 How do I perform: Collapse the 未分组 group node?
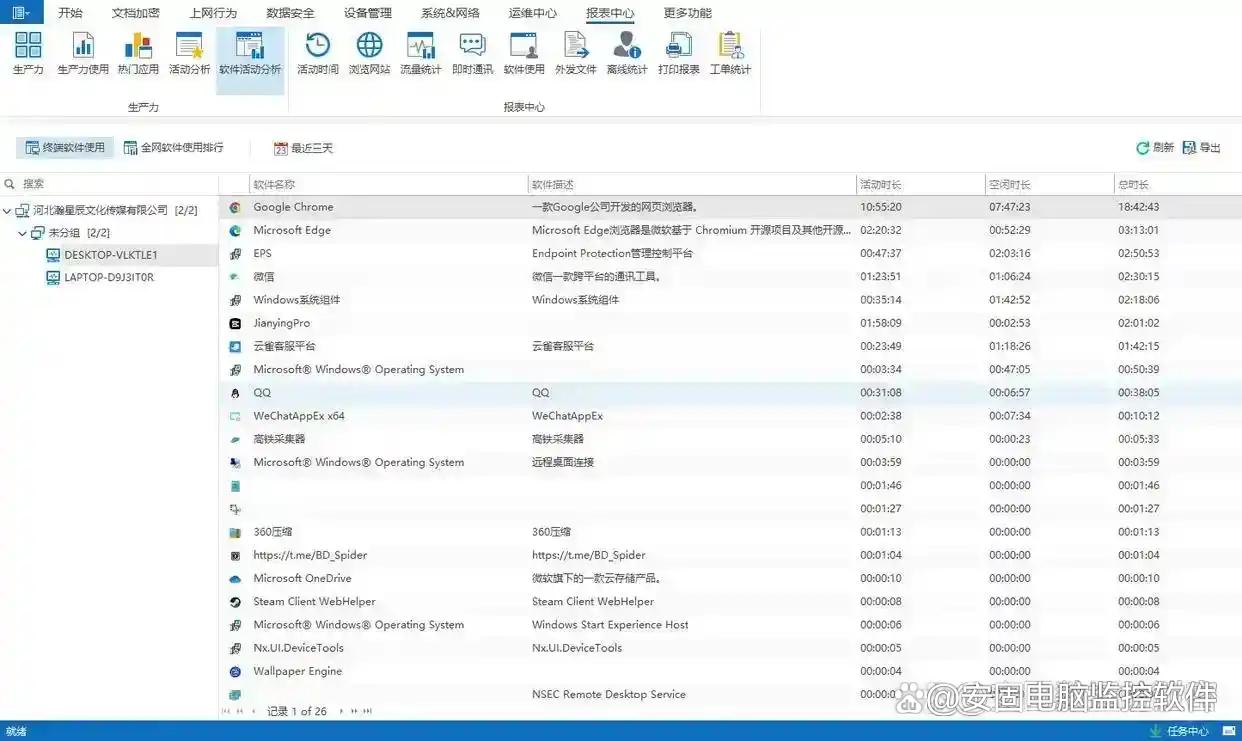coord(23,233)
